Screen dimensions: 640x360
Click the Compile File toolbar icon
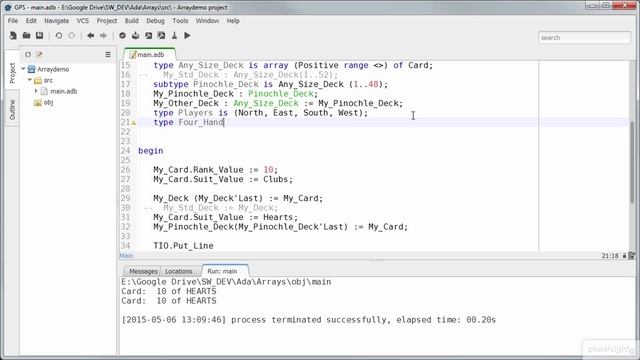[136, 36]
